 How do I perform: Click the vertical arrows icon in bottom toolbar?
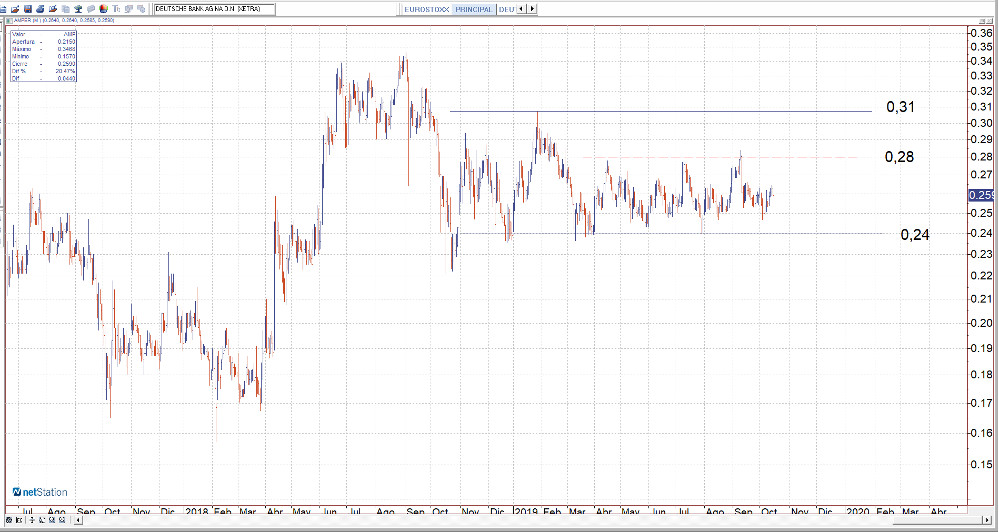tap(32, 520)
